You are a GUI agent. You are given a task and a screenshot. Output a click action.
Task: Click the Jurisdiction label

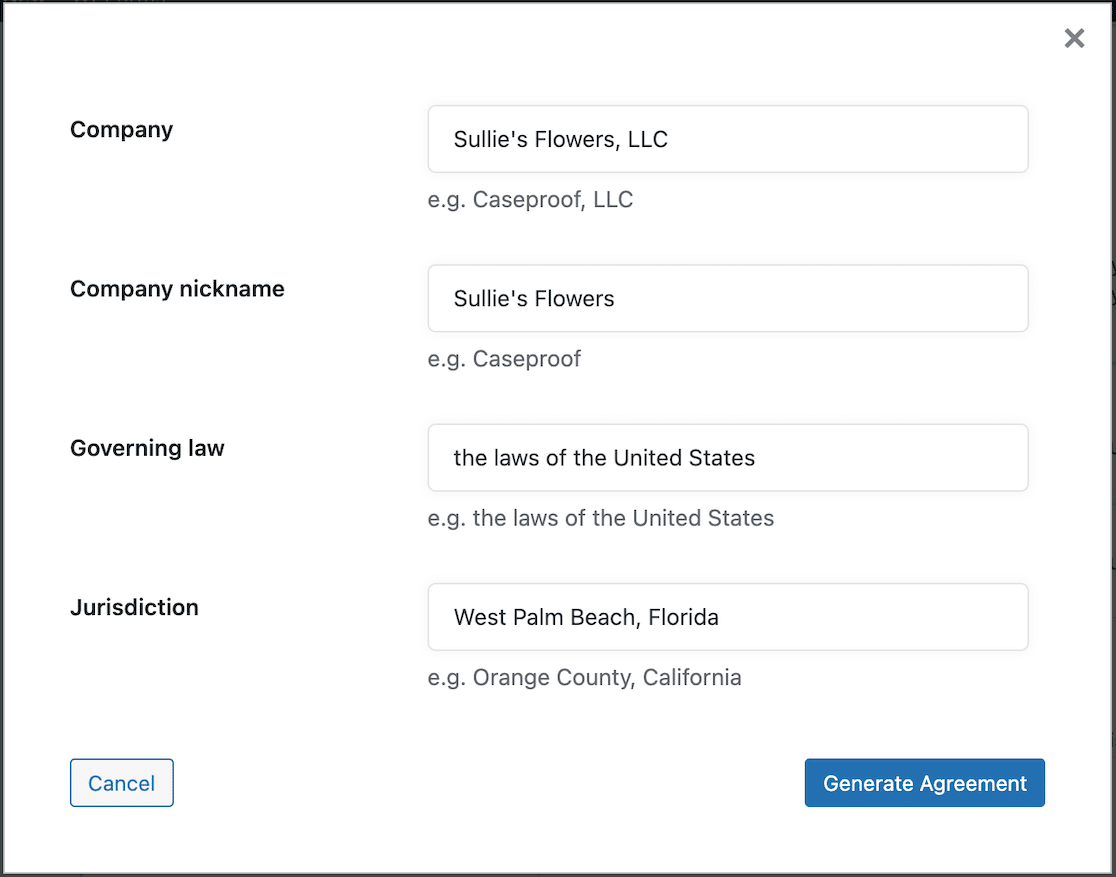tap(134, 607)
